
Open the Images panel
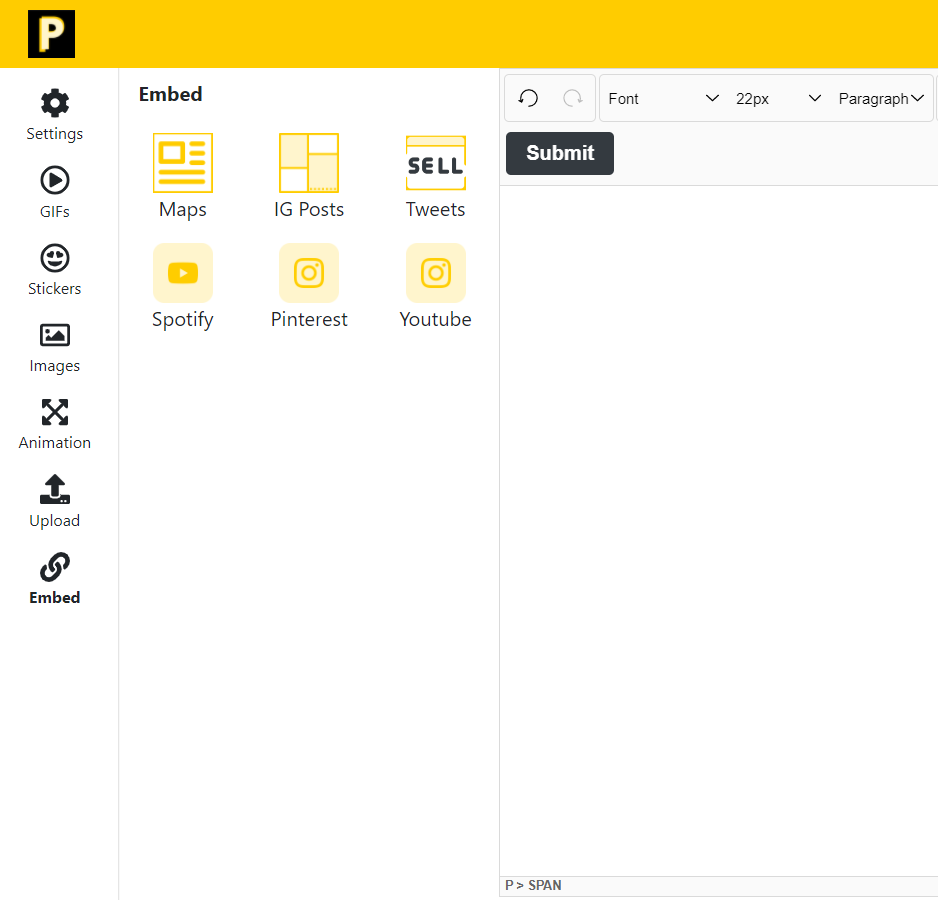[x=54, y=348]
